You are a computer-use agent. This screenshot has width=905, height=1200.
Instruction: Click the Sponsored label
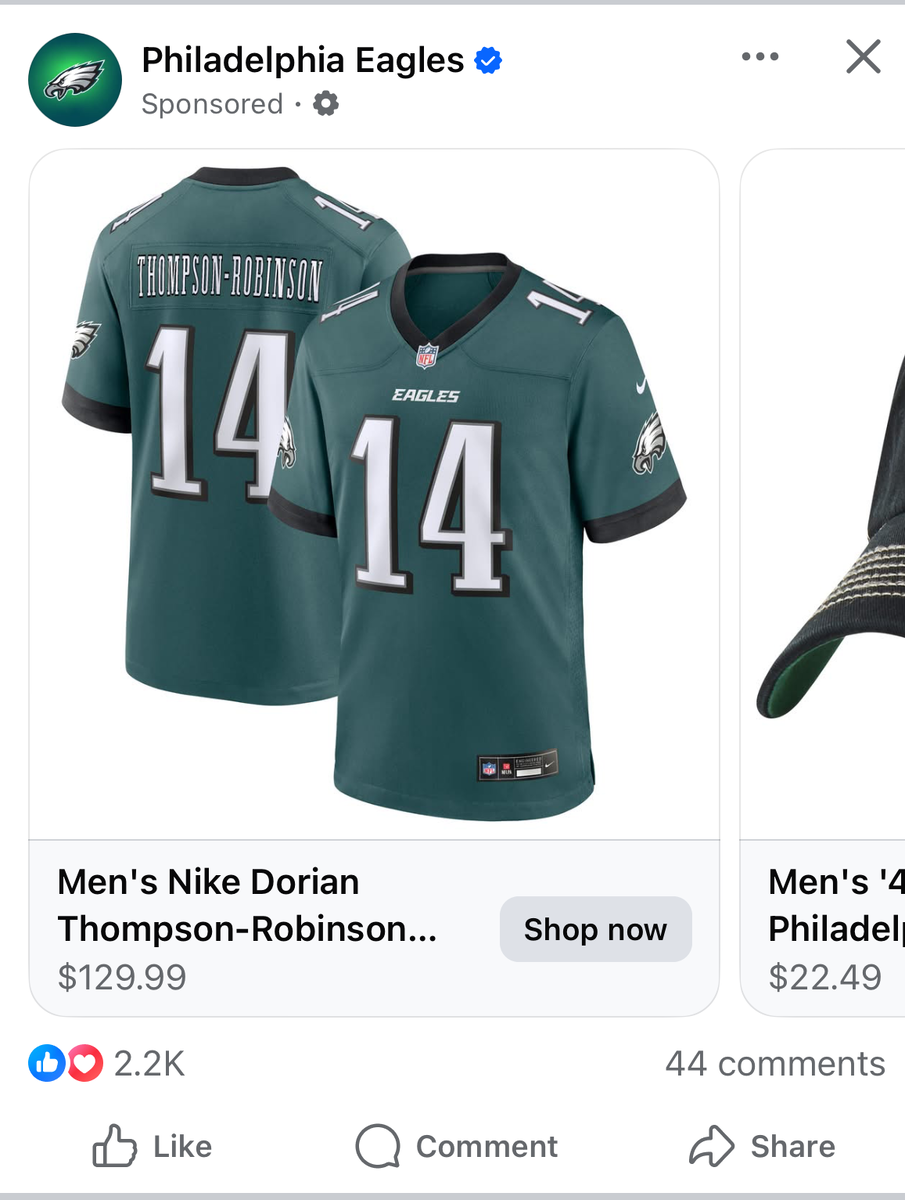tap(212, 104)
